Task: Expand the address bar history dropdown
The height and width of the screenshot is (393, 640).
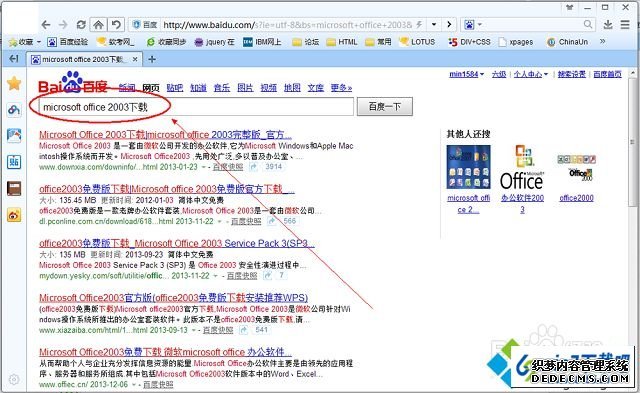Action: [x=434, y=25]
